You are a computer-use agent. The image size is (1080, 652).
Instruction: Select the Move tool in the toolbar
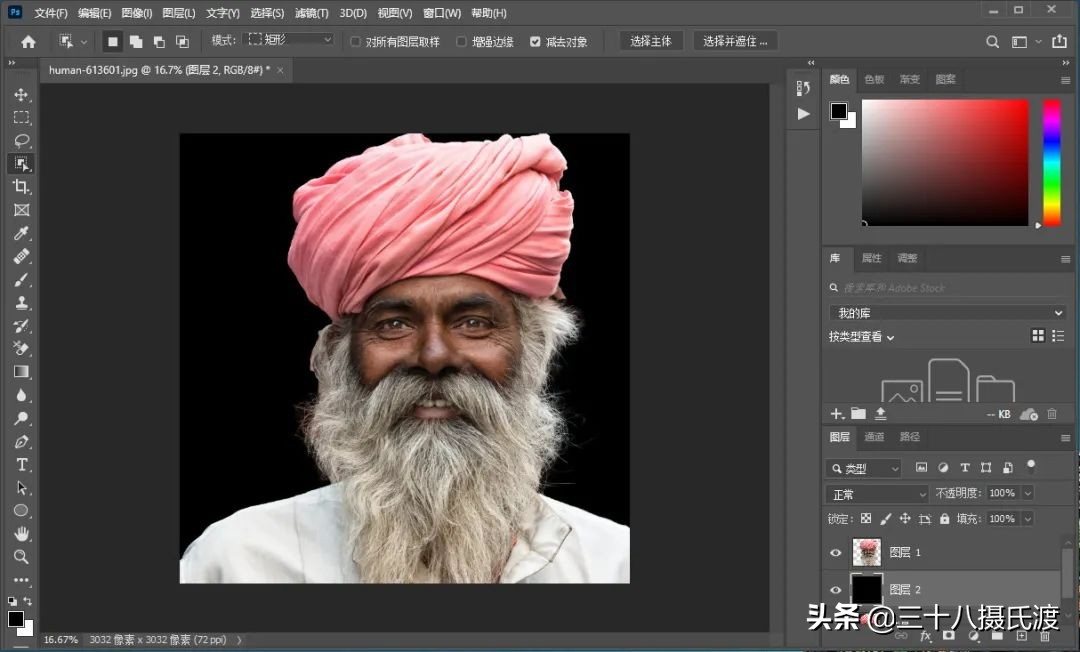coord(22,94)
